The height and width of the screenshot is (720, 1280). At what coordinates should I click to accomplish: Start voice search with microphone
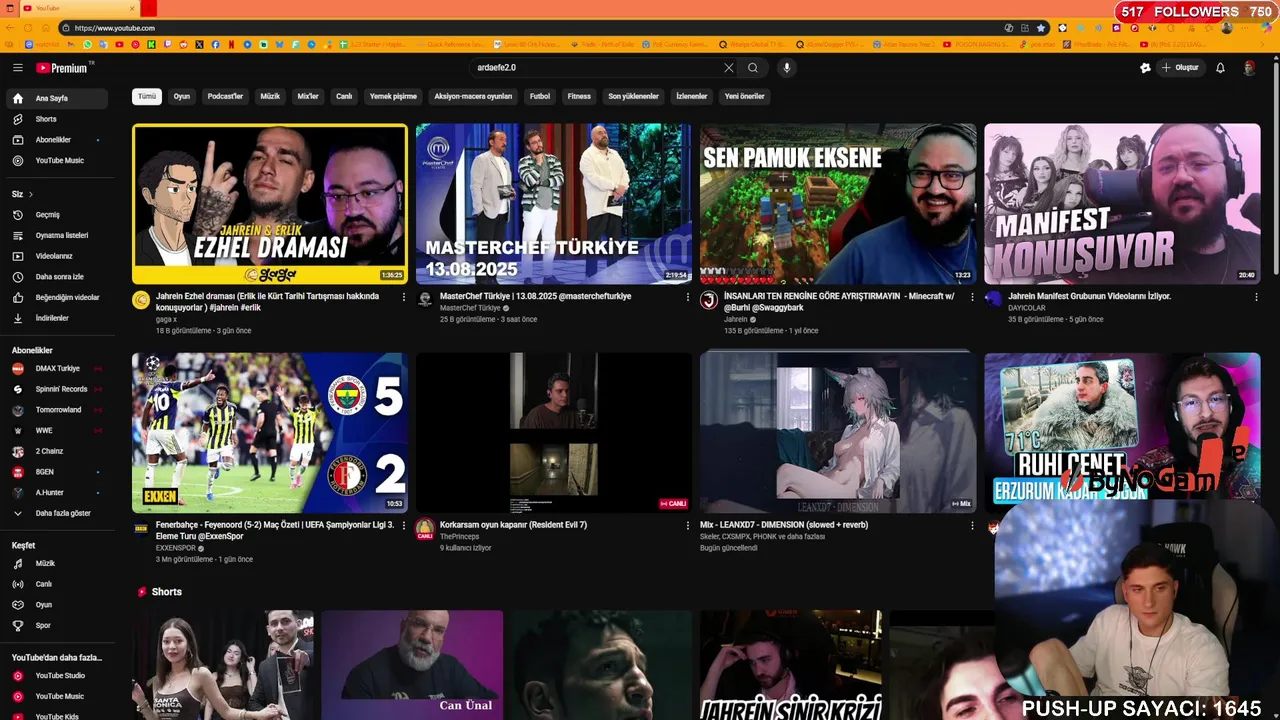point(787,68)
